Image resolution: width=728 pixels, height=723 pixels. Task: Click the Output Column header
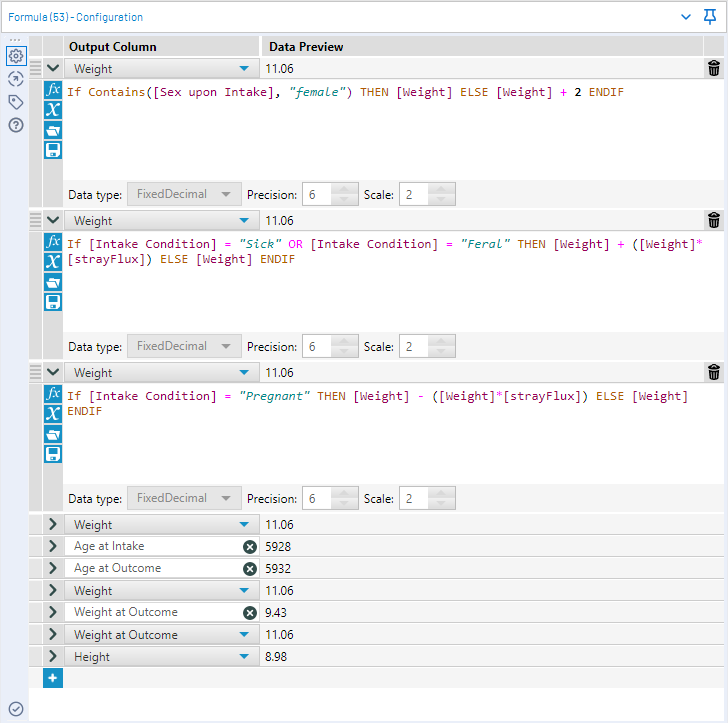coord(113,47)
